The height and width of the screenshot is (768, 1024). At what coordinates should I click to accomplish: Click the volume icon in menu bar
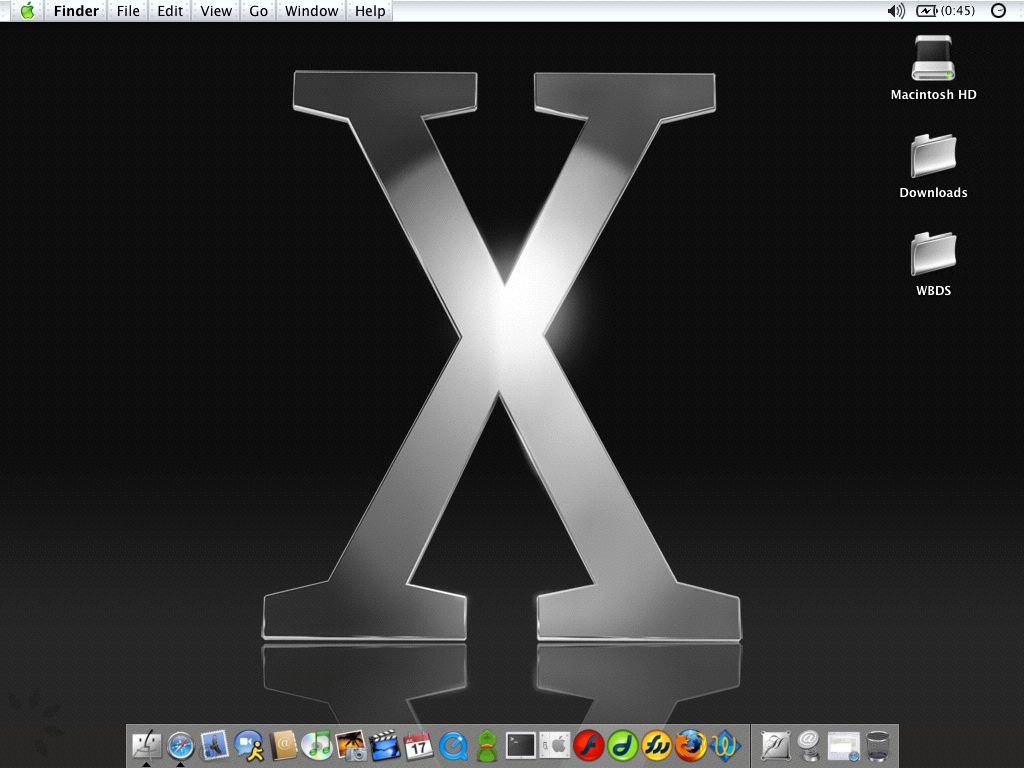(x=896, y=10)
